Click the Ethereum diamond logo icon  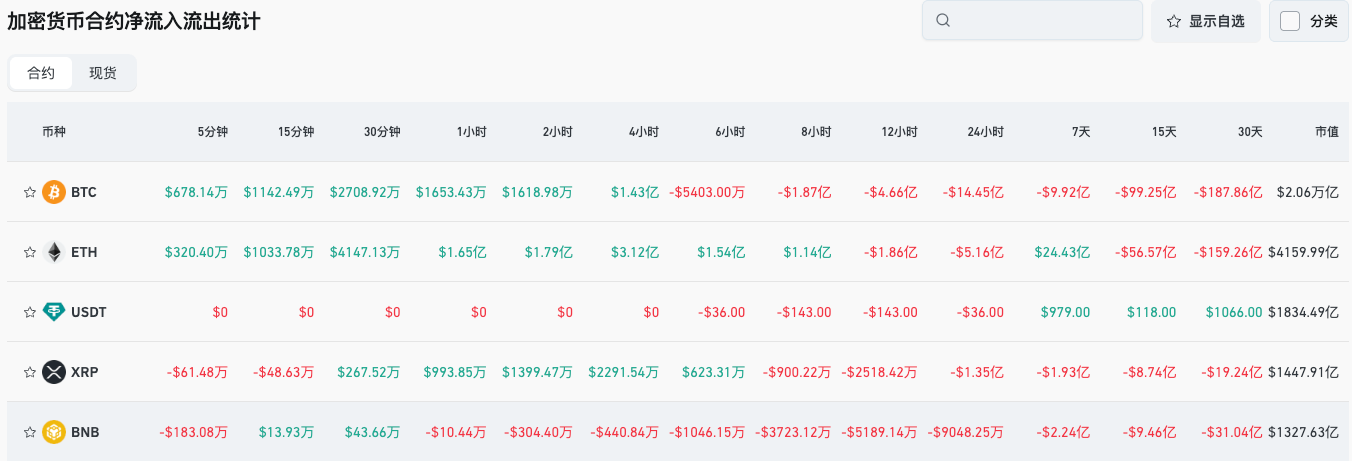tap(54, 252)
